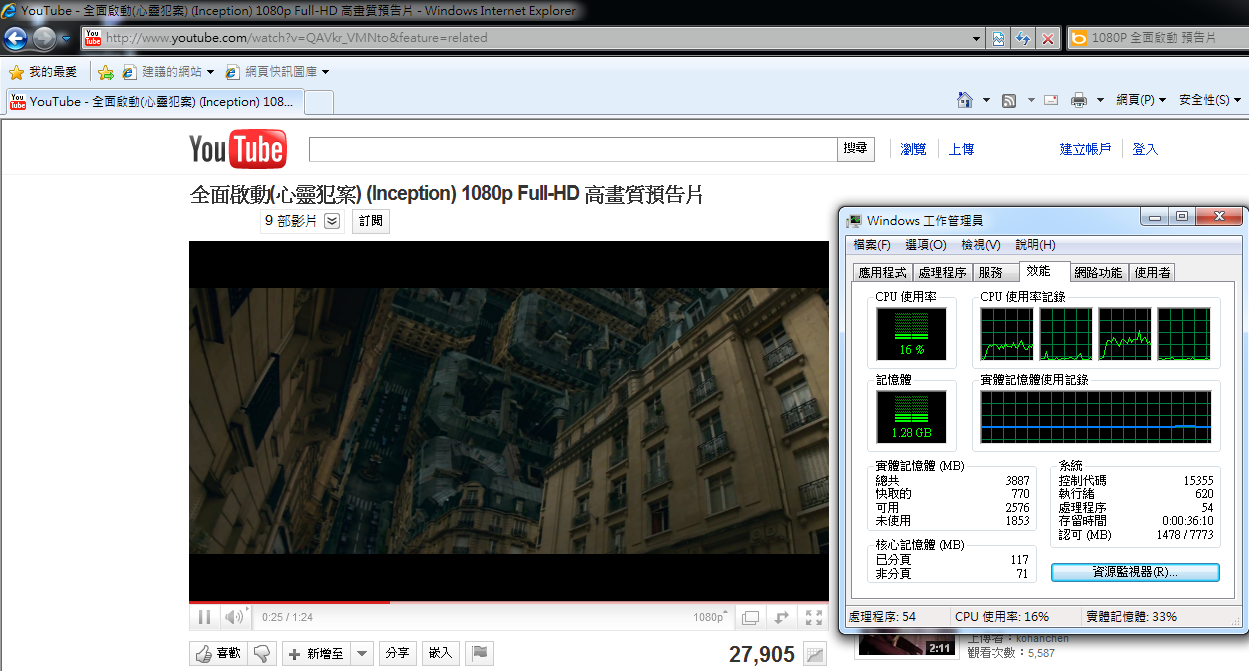
Task: Open a new blank browser tab
Action: pyautogui.click(x=319, y=102)
